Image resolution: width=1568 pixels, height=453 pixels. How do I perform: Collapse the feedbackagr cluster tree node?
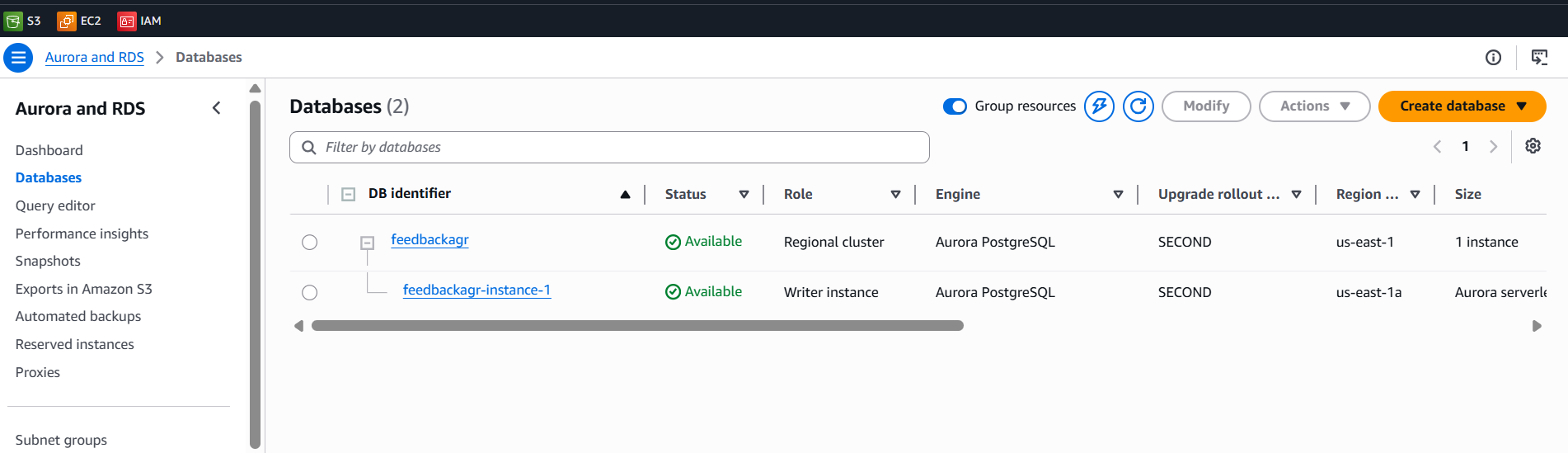coord(368,243)
